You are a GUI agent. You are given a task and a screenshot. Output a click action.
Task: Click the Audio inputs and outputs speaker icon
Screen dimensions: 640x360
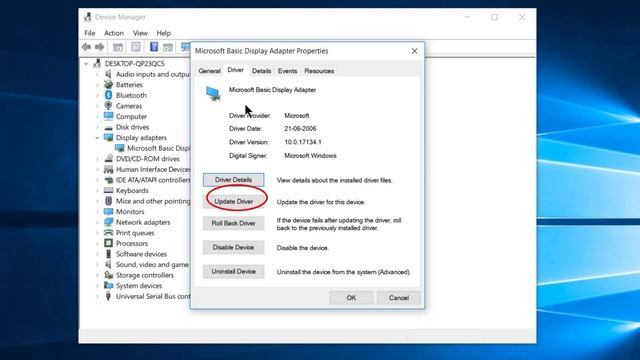pyautogui.click(x=108, y=74)
